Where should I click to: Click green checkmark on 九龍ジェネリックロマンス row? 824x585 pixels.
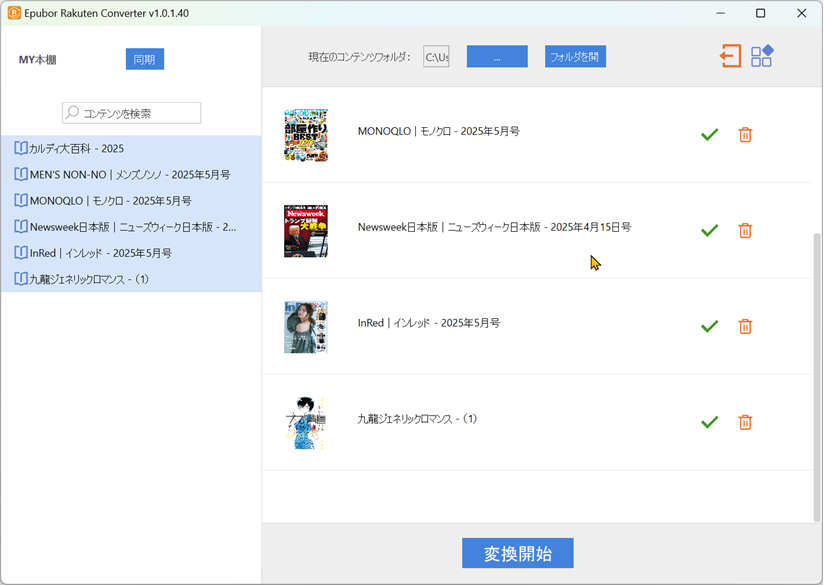point(709,422)
